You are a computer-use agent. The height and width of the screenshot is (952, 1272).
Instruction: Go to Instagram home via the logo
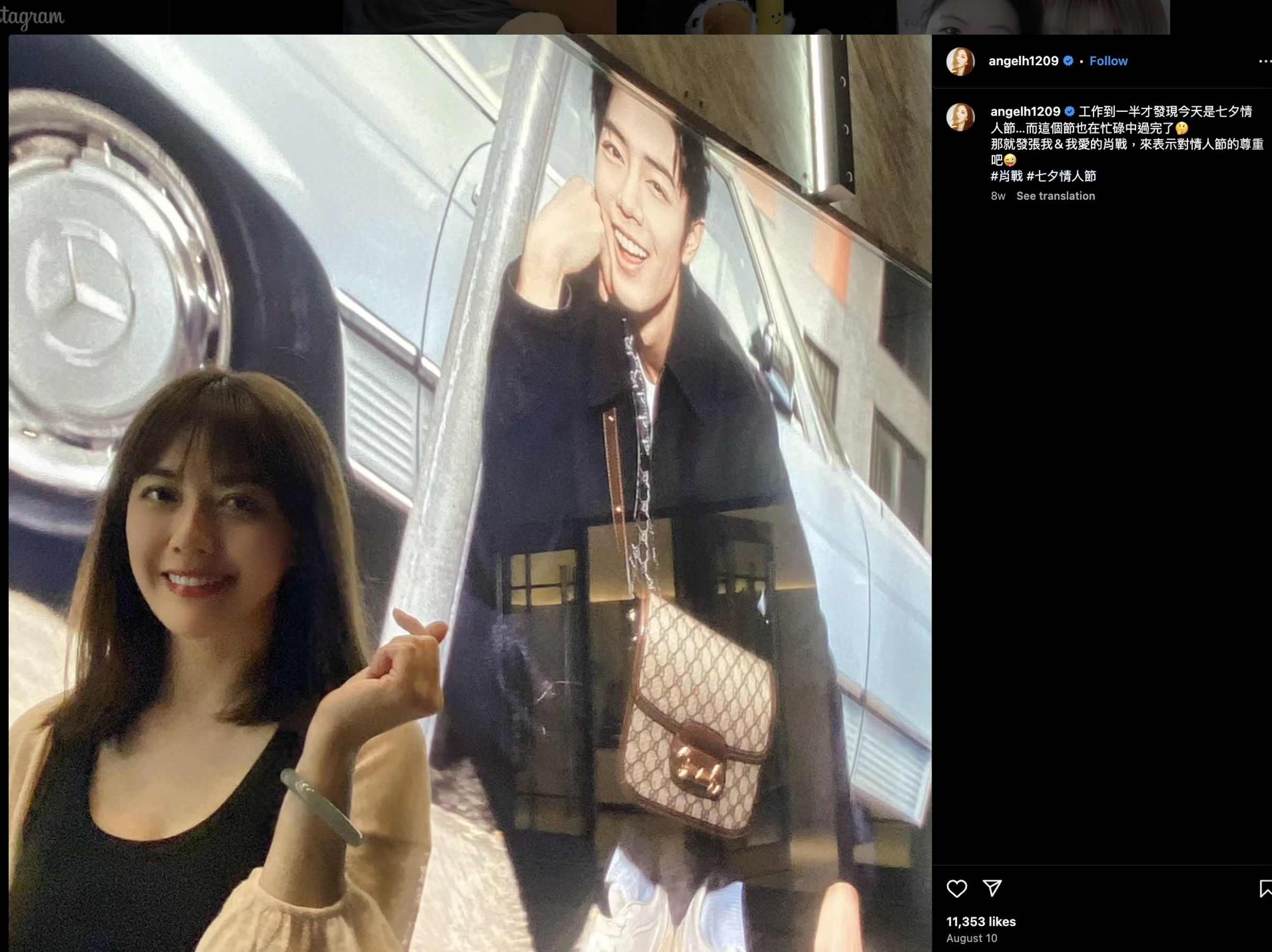click(32, 17)
